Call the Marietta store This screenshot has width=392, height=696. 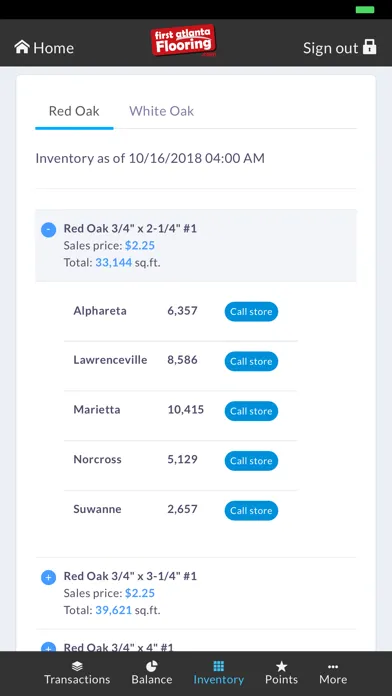pos(251,411)
